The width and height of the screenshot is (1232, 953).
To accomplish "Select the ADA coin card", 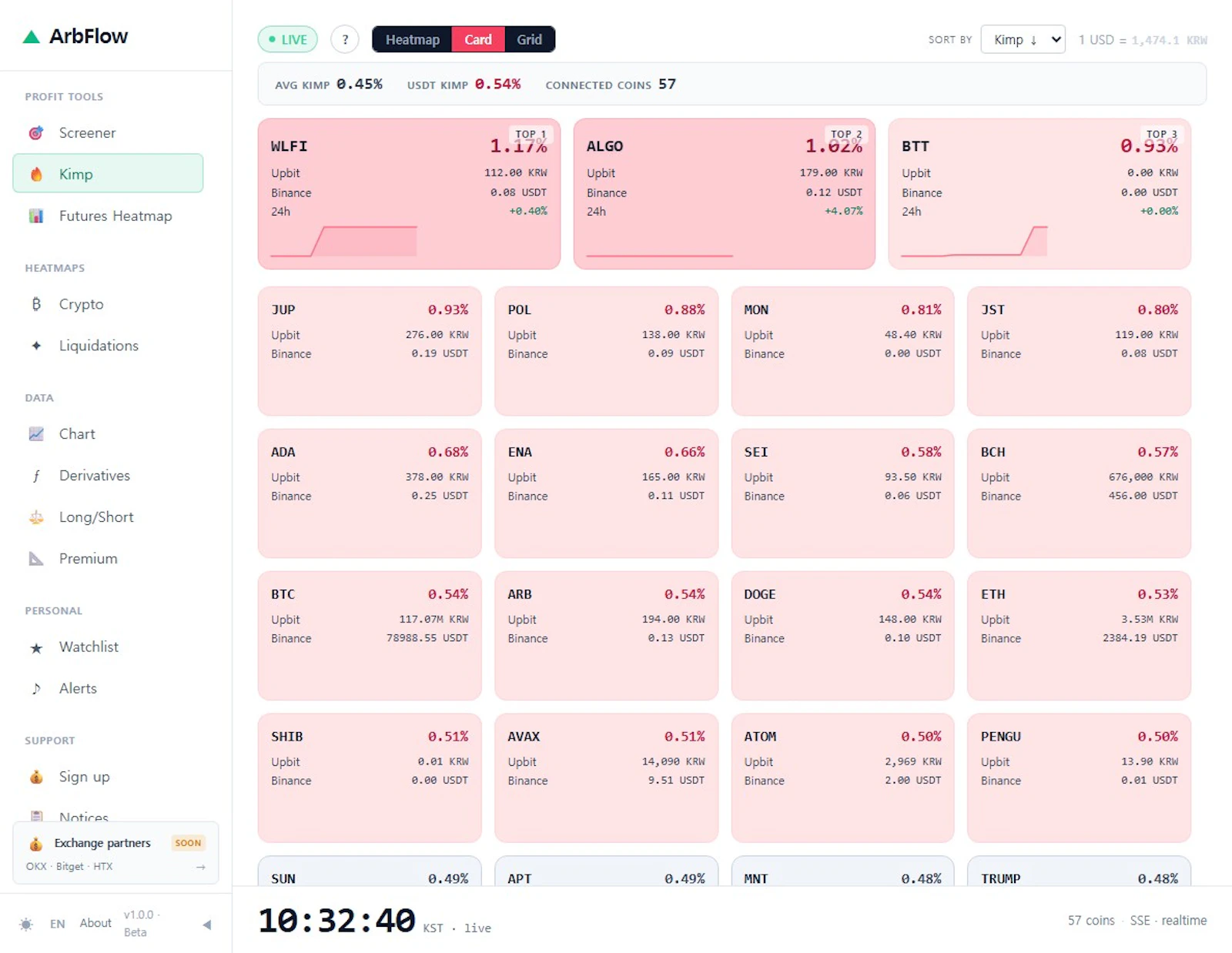I will [370, 493].
